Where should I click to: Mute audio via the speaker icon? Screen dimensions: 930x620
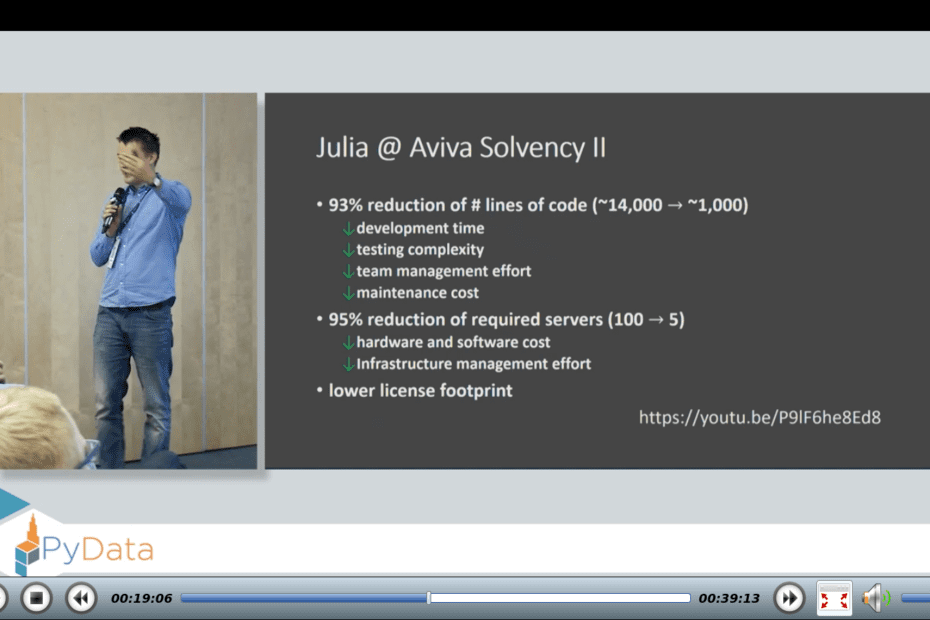(x=877, y=598)
